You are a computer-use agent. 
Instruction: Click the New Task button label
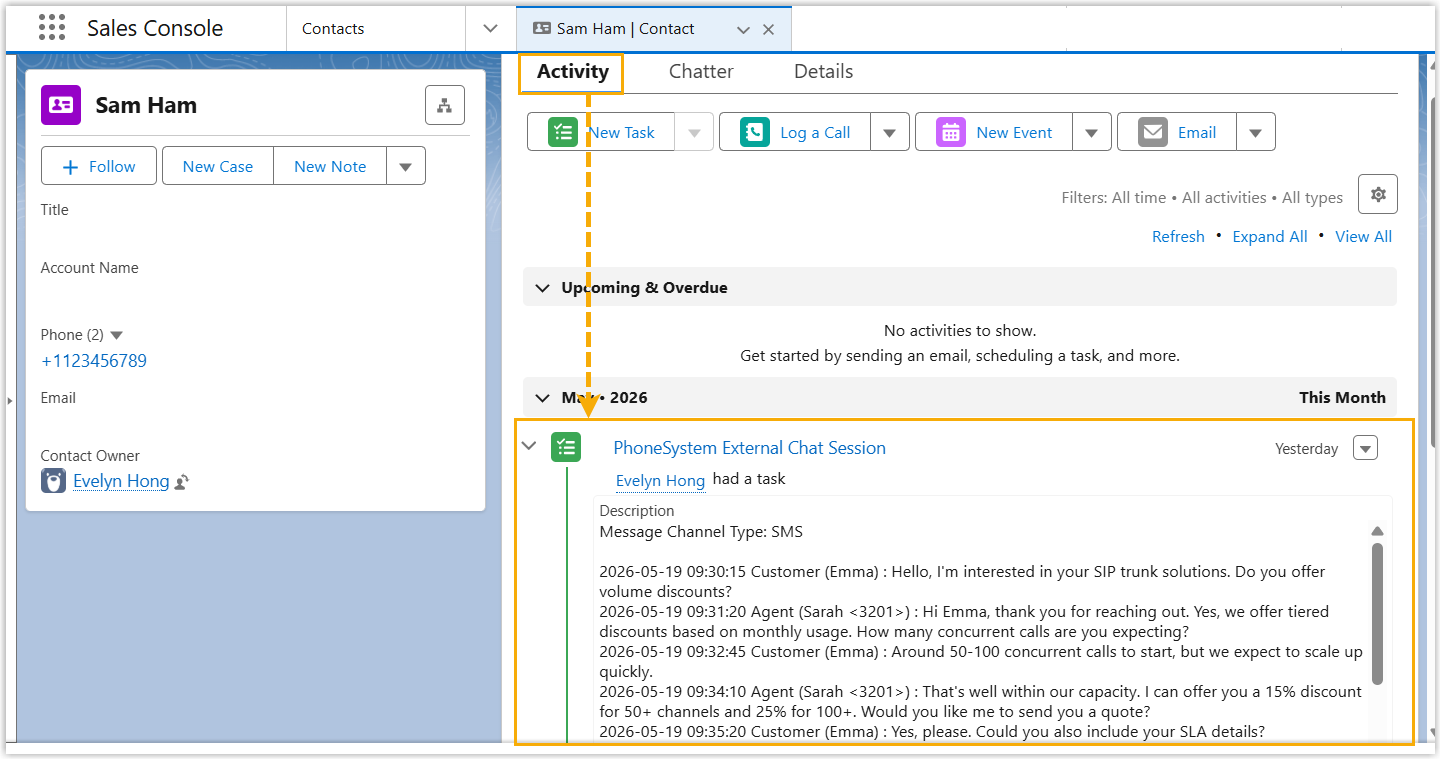(622, 132)
